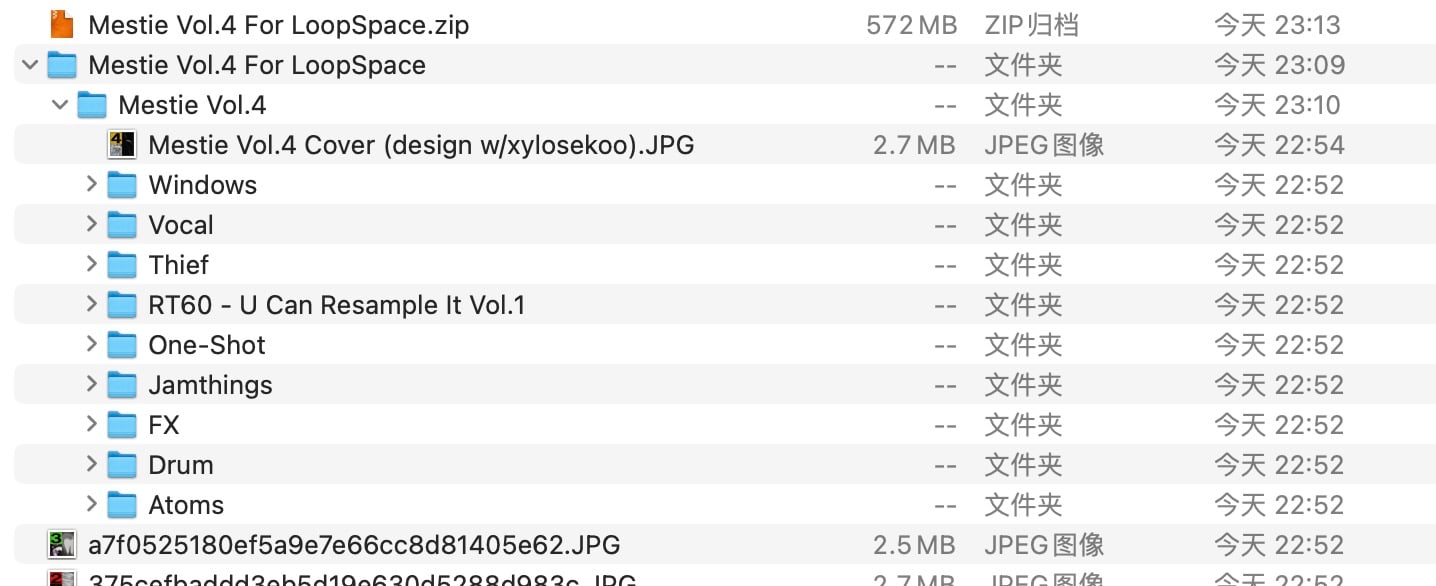Select the Mestie Vol.4 For LoopSpace.zip row
The image size is (1436, 586).
[725, 24]
